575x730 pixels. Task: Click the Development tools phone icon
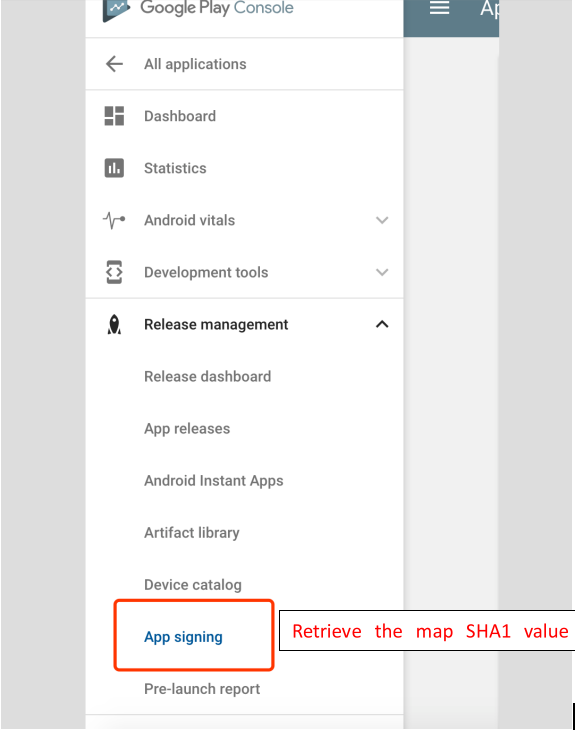click(114, 272)
